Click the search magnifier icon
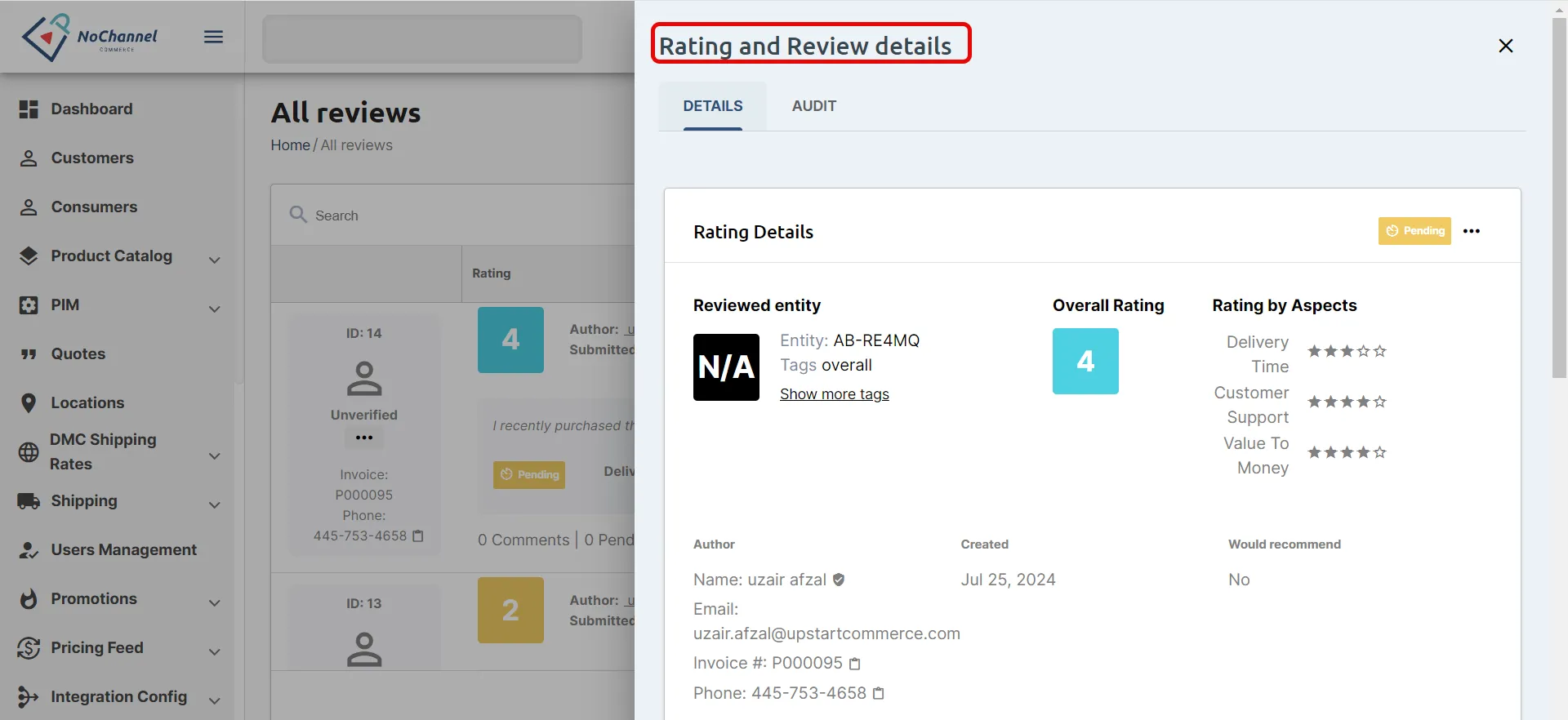This screenshot has width=1568, height=720. click(x=298, y=215)
